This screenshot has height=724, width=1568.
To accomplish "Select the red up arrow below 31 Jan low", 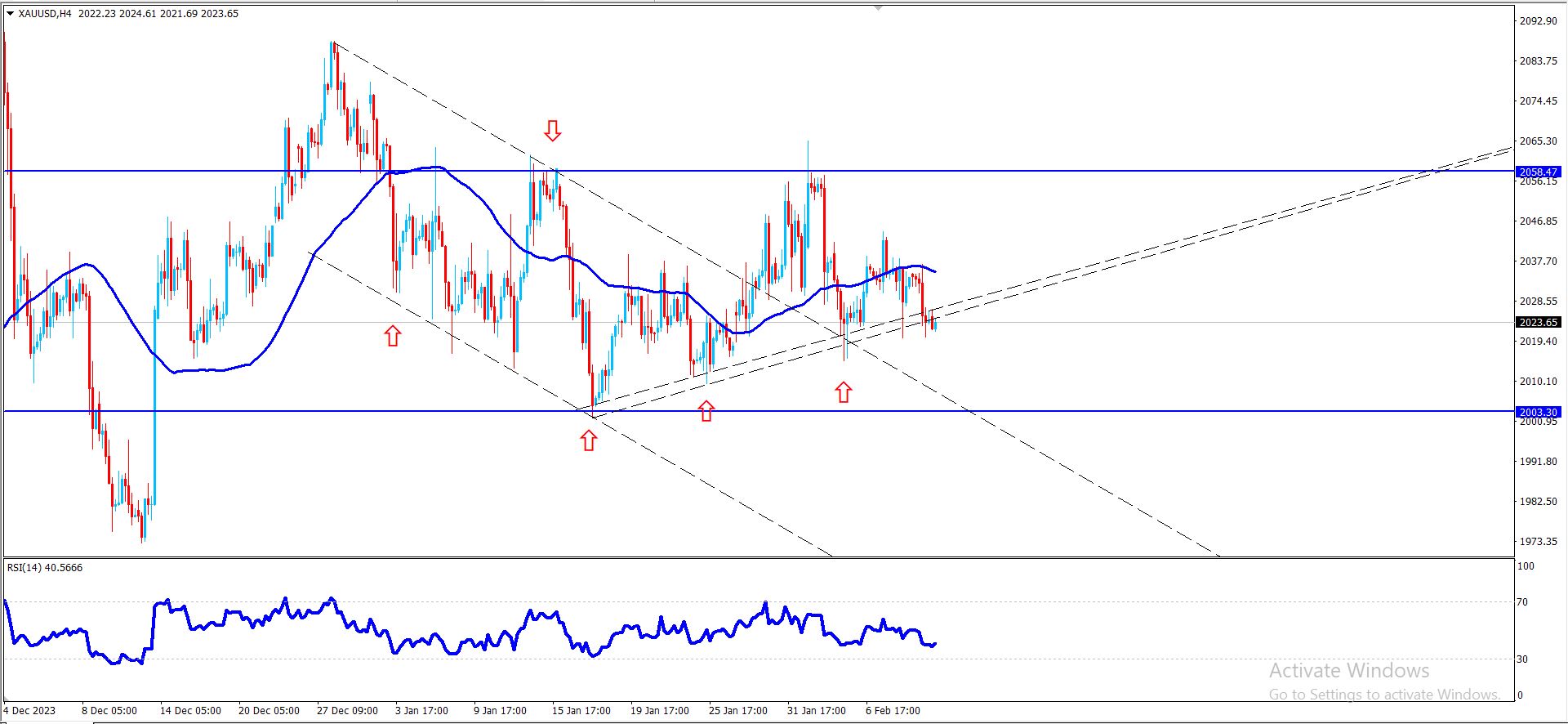I will tap(844, 392).
